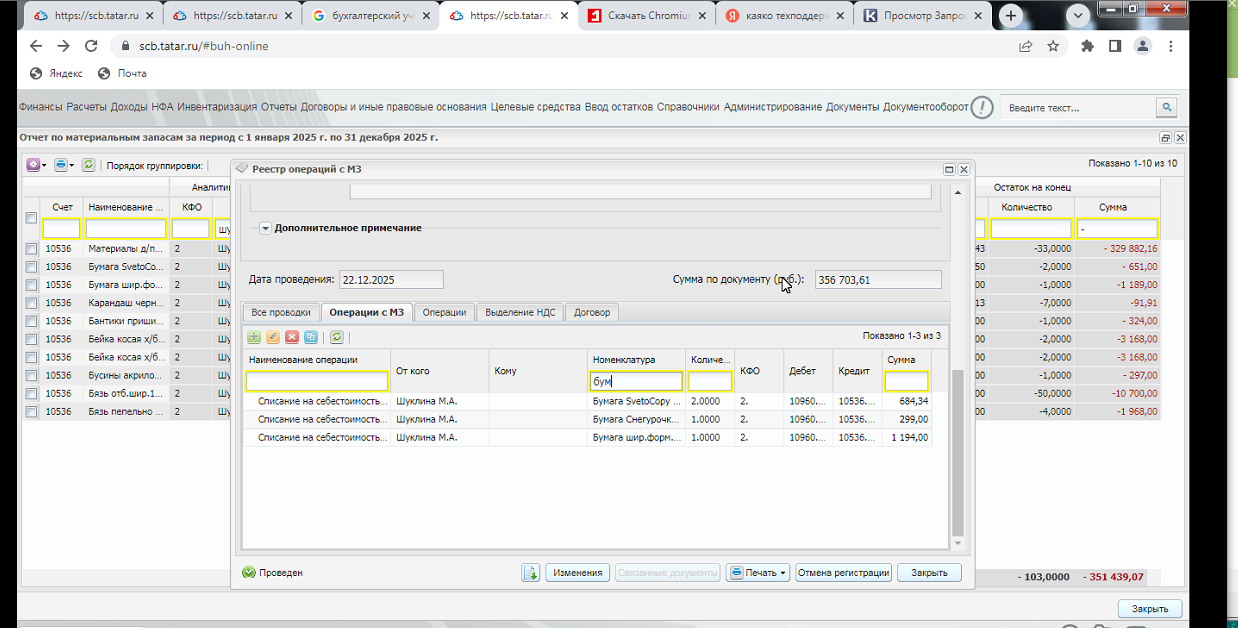Click the export document icon beside Изменения
Image resolution: width=1238 pixels, height=628 pixels.
(531, 573)
